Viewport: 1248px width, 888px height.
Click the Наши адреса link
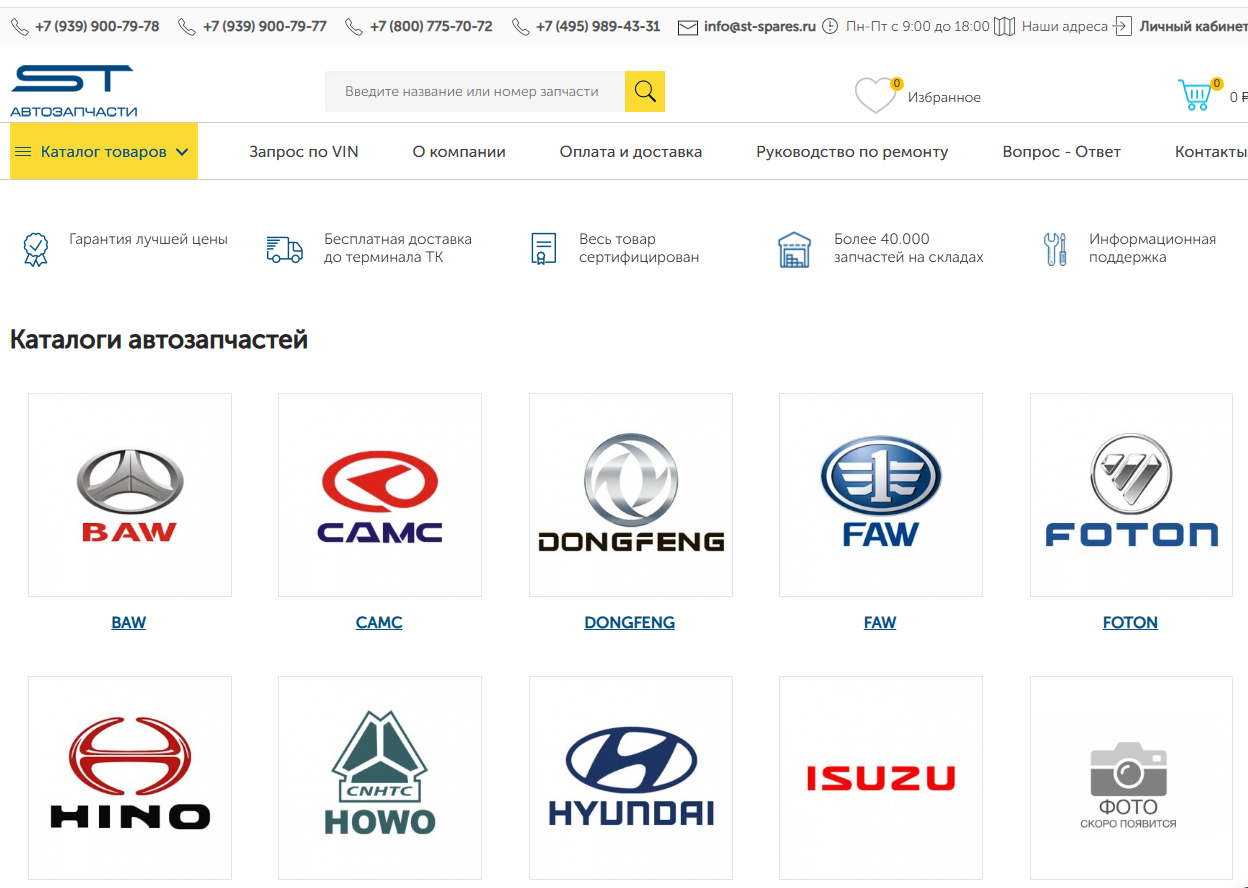coord(1065,27)
